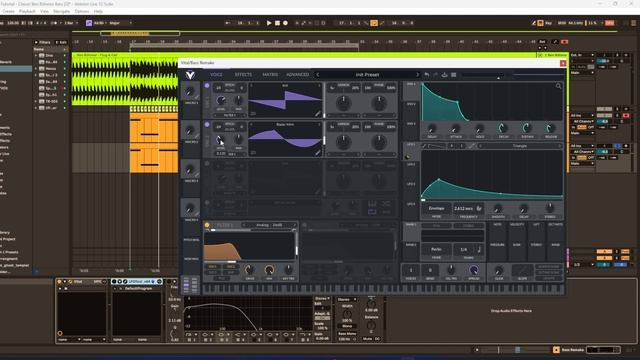Image resolution: width=640 pixels, height=360 pixels.
Task: Click the Macro 1 knob
Action: pyautogui.click(x=190, y=92)
